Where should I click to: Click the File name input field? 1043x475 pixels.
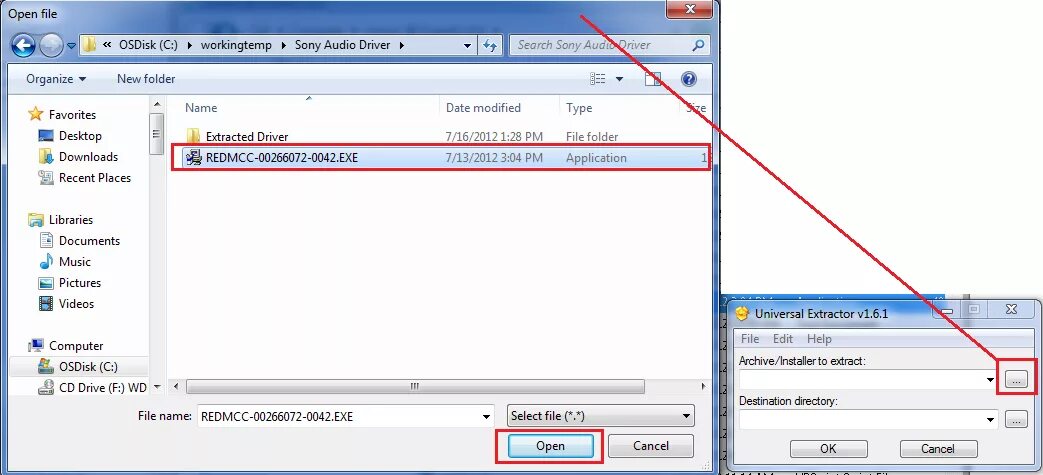[339, 417]
